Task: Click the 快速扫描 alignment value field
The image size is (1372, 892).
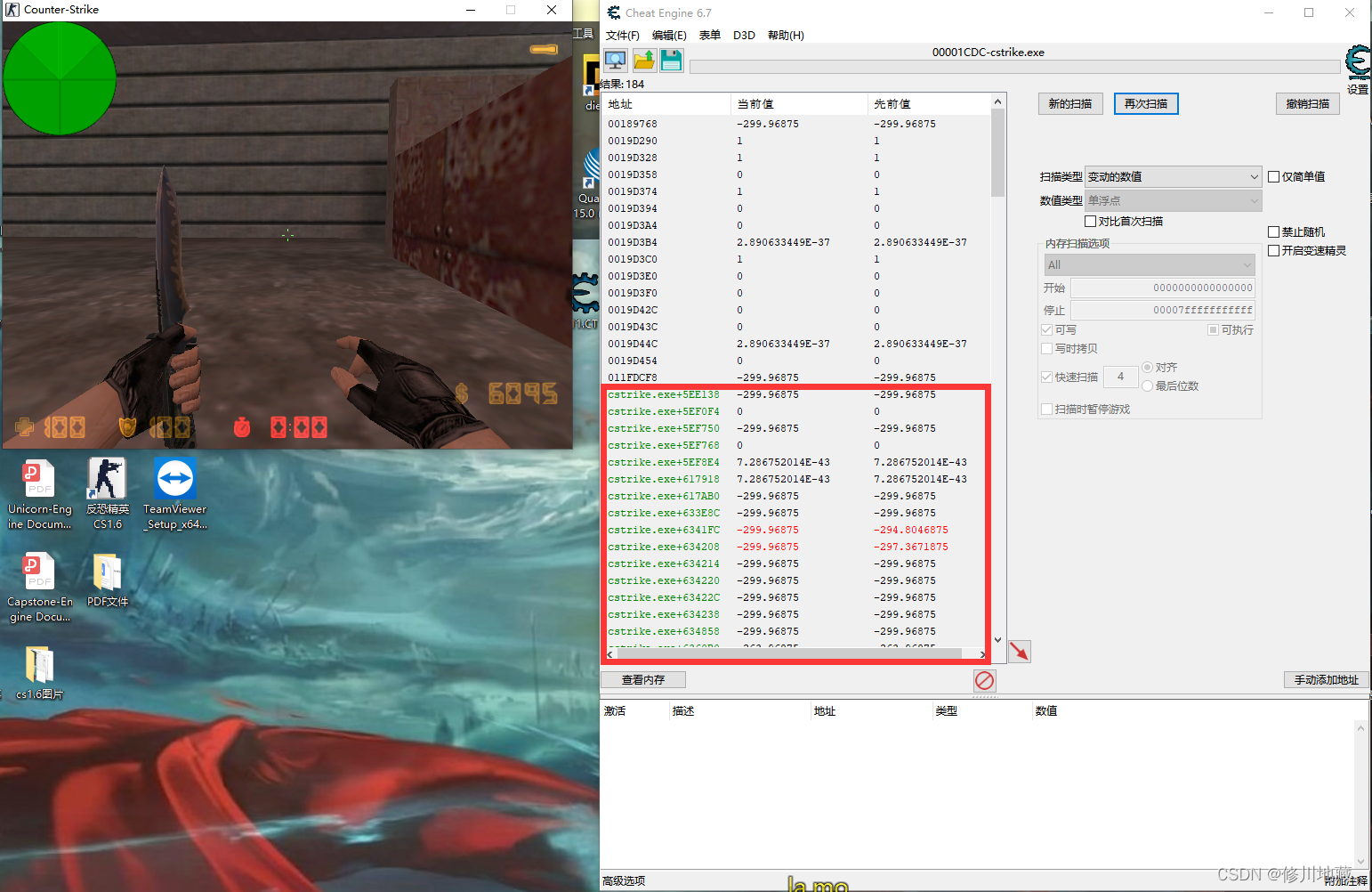Action: point(1120,377)
